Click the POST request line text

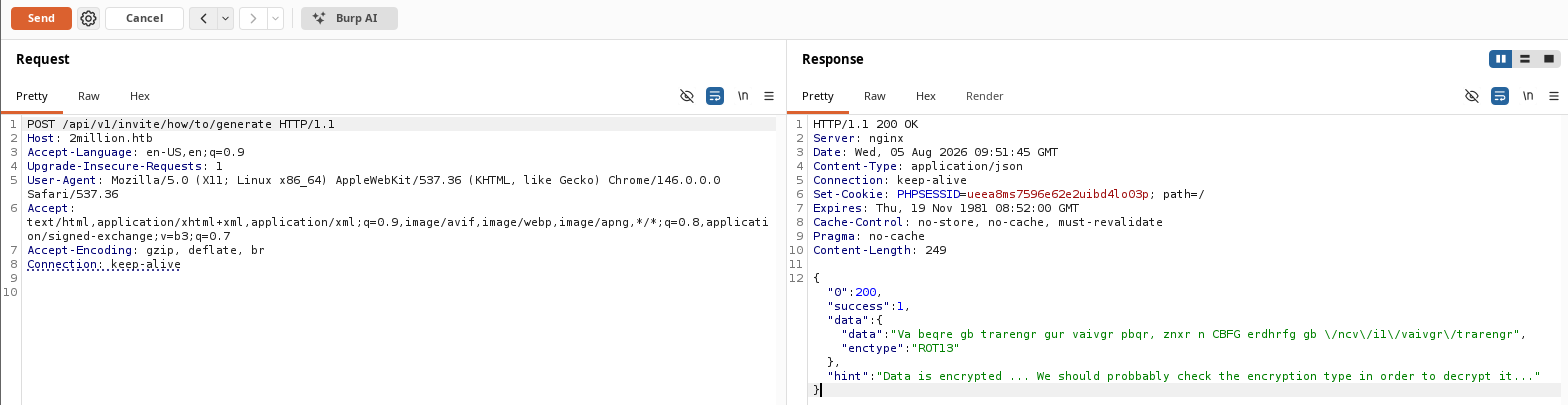[x=181, y=124]
